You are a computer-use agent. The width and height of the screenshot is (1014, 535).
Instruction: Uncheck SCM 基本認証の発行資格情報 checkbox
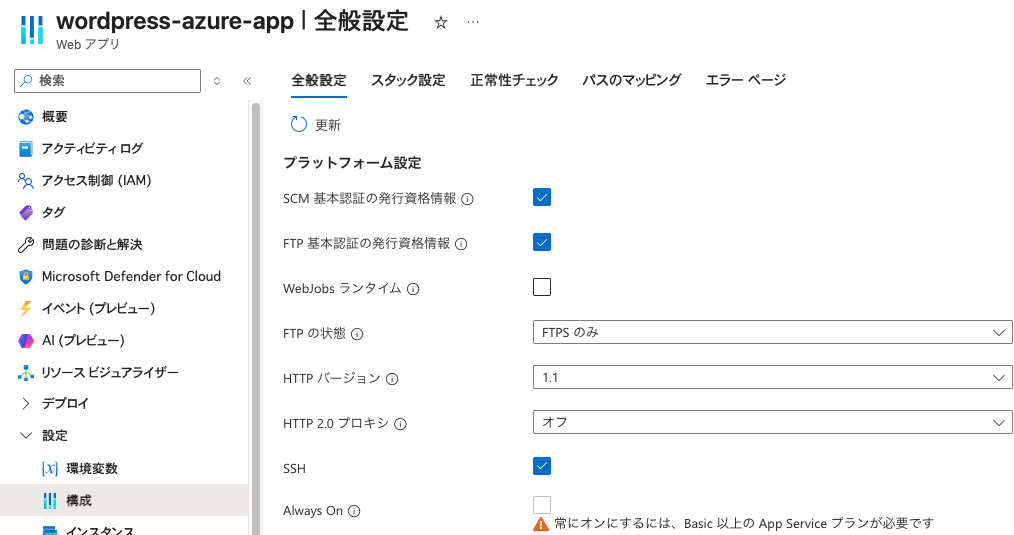(x=542, y=197)
